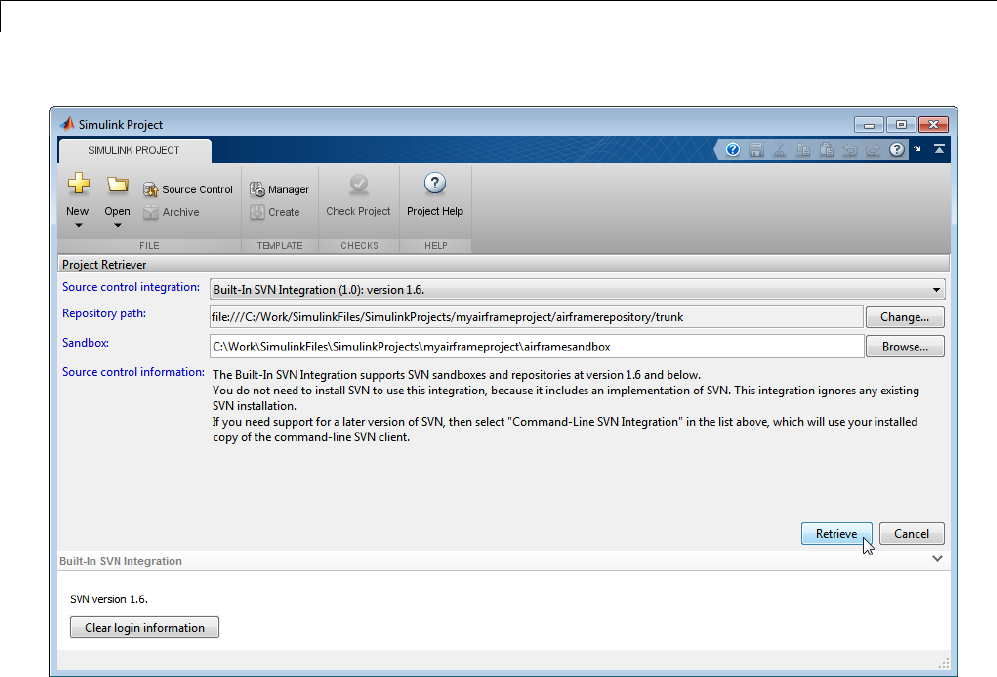This screenshot has height=677, width=997.
Task: Click the Sandbox label
Action: (x=85, y=343)
